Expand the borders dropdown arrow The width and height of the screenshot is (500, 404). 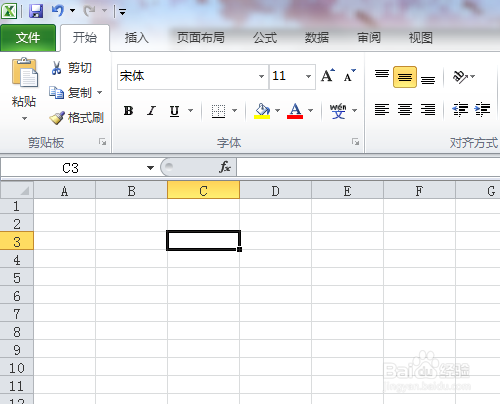(x=235, y=110)
